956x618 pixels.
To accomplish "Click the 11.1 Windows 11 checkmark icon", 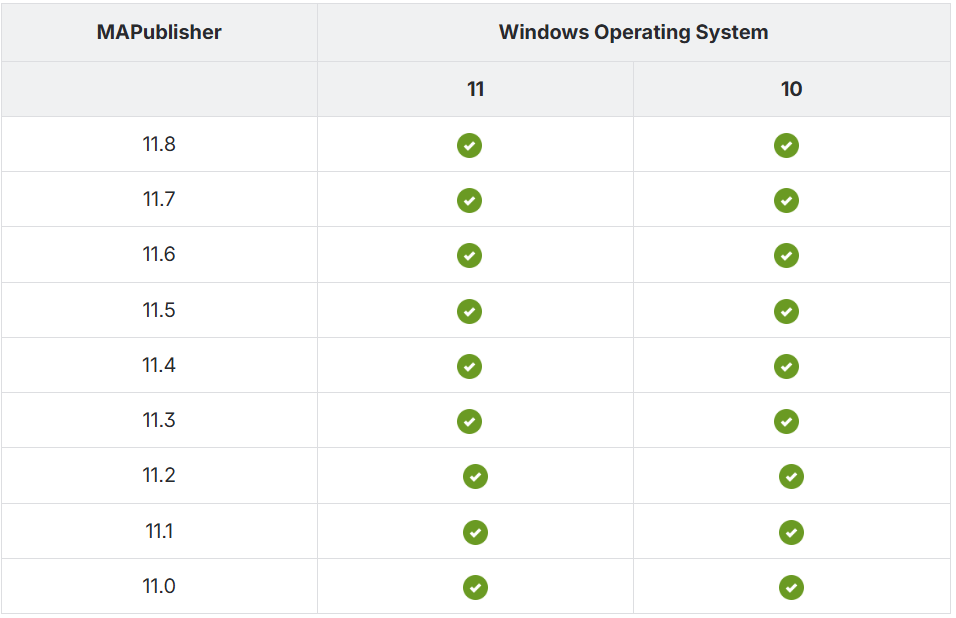I will coord(475,532).
